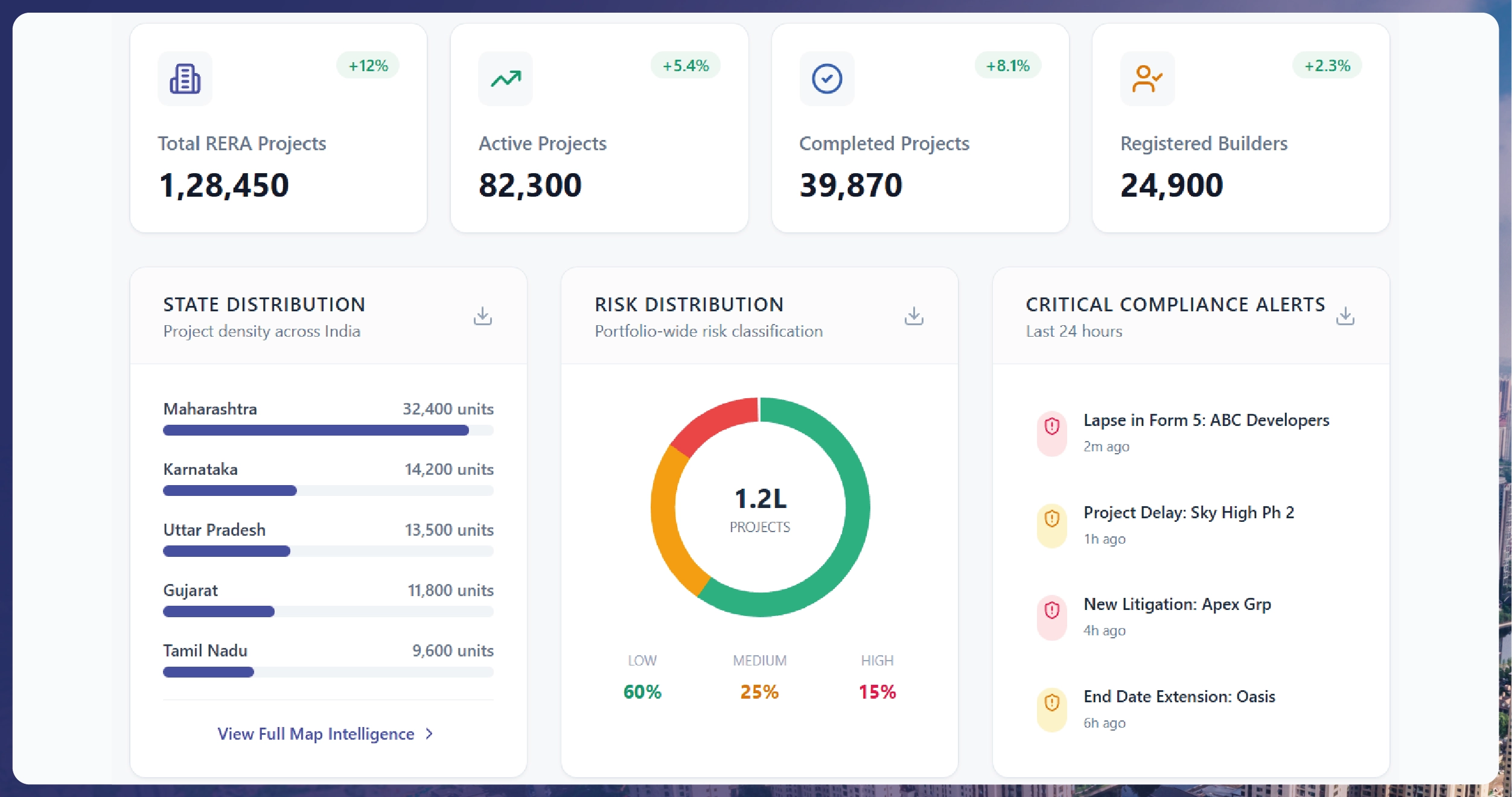Image resolution: width=1512 pixels, height=797 pixels.
Task: Click the building icon on Total RERA Projects card
Action: click(x=185, y=78)
